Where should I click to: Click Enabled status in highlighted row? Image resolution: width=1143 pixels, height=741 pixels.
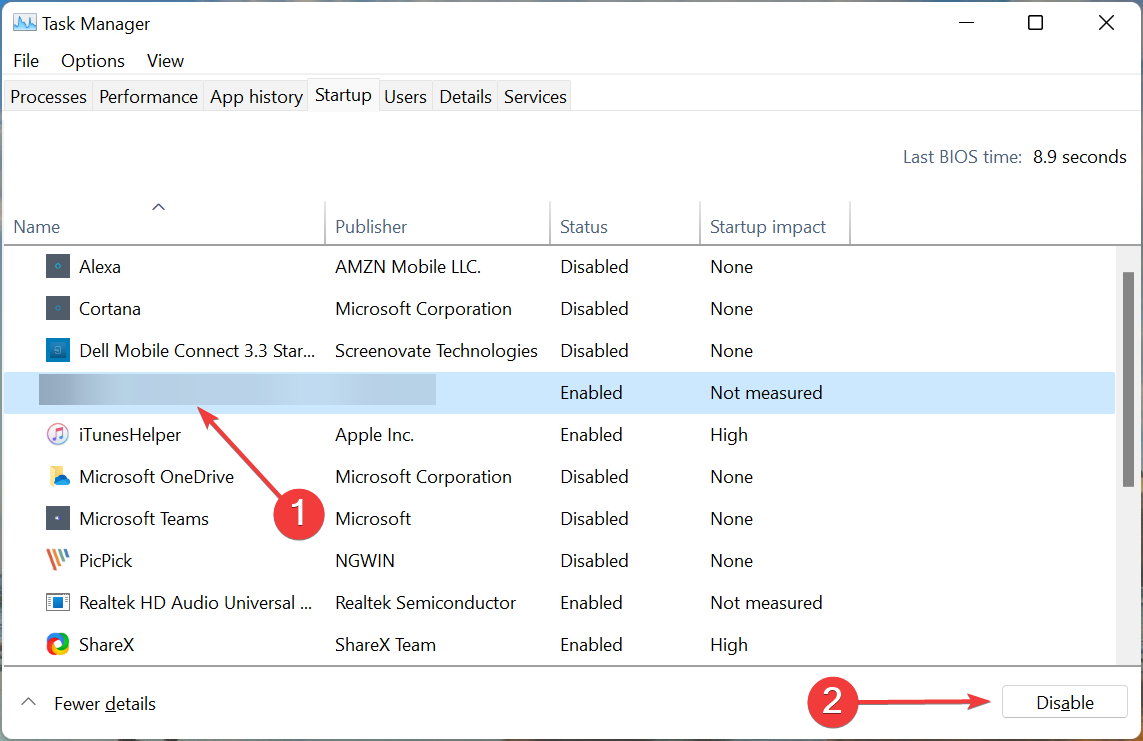point(591,393)
